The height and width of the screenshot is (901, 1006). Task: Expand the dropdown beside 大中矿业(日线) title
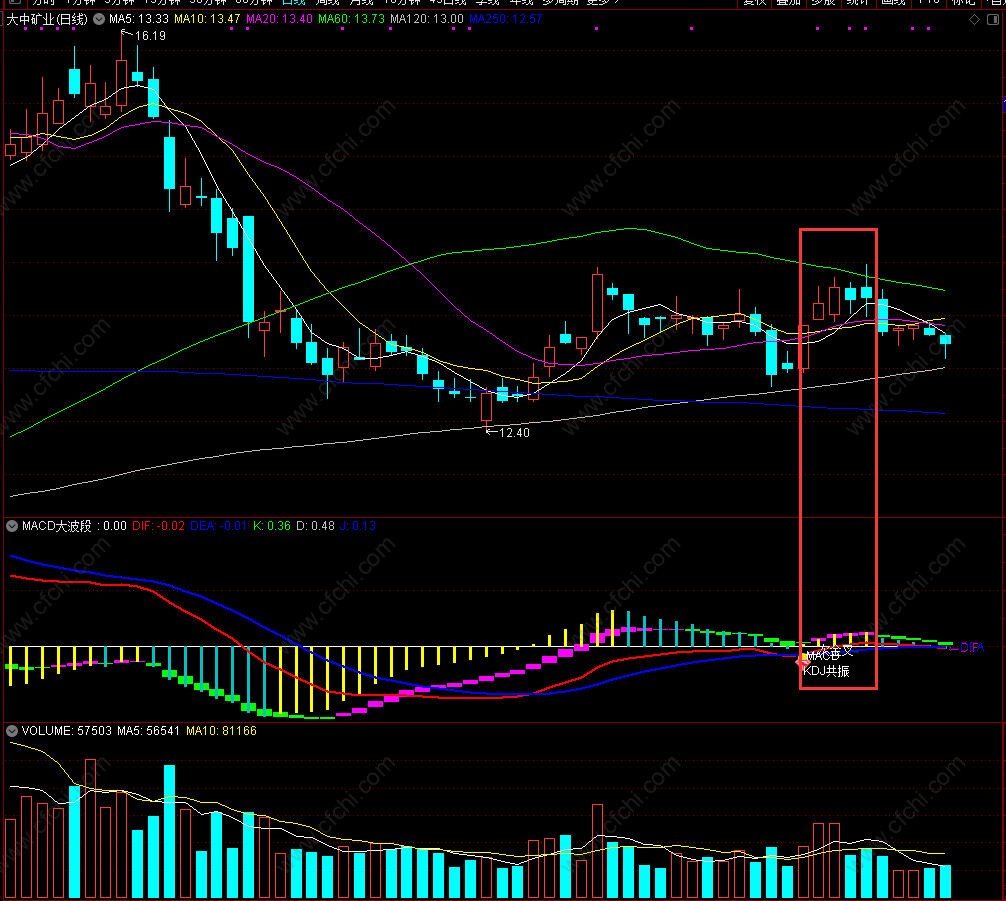click(99, 19)
